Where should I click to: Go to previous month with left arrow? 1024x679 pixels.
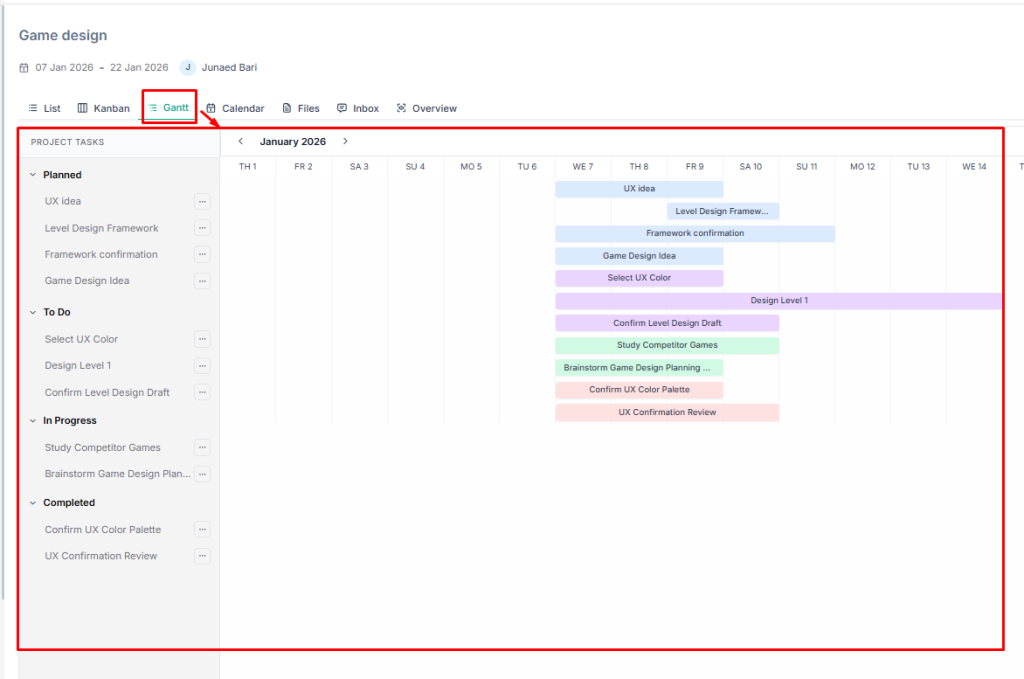tap(241, 142)
